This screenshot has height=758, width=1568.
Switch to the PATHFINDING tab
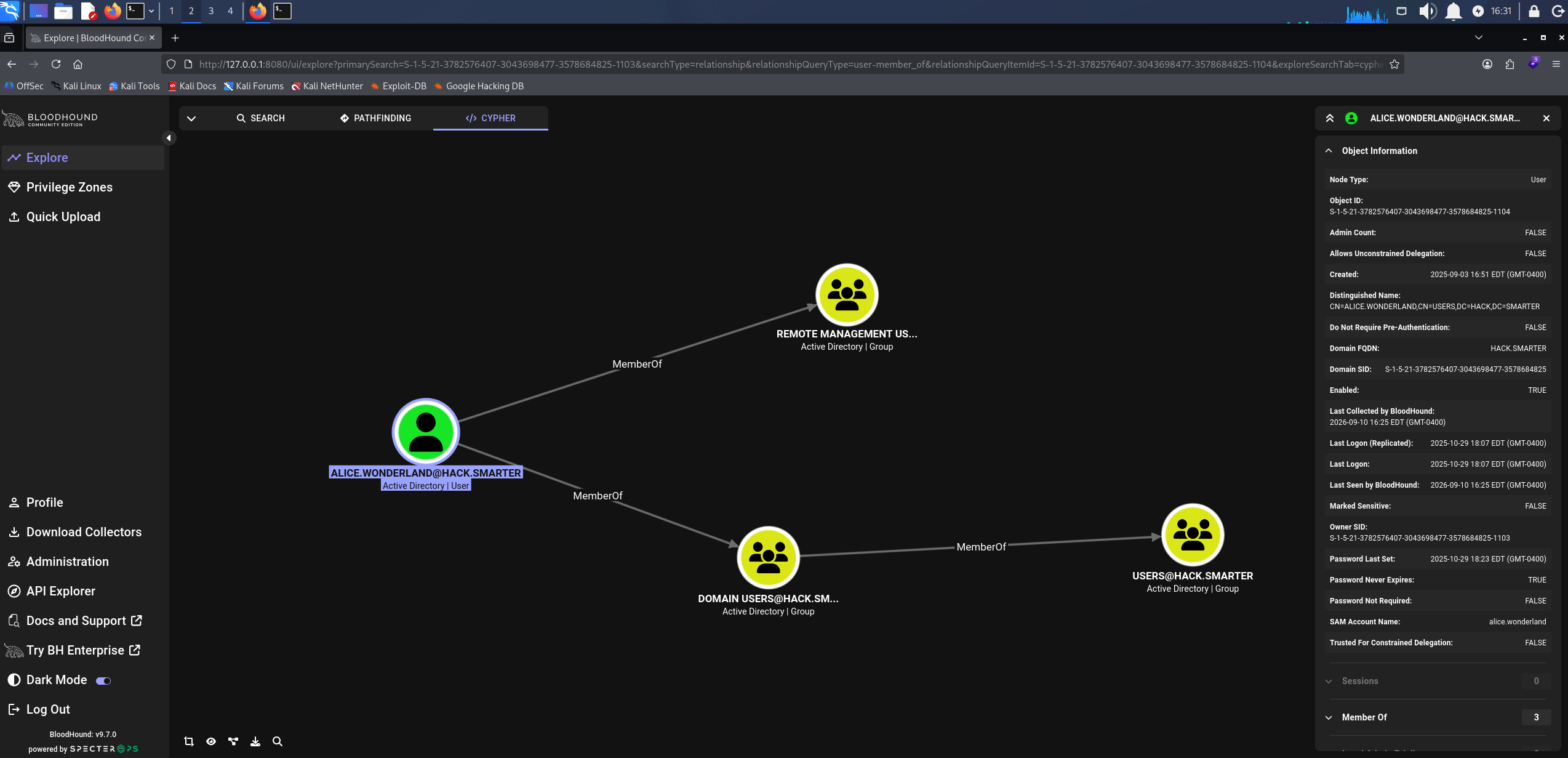pos(375,118)
